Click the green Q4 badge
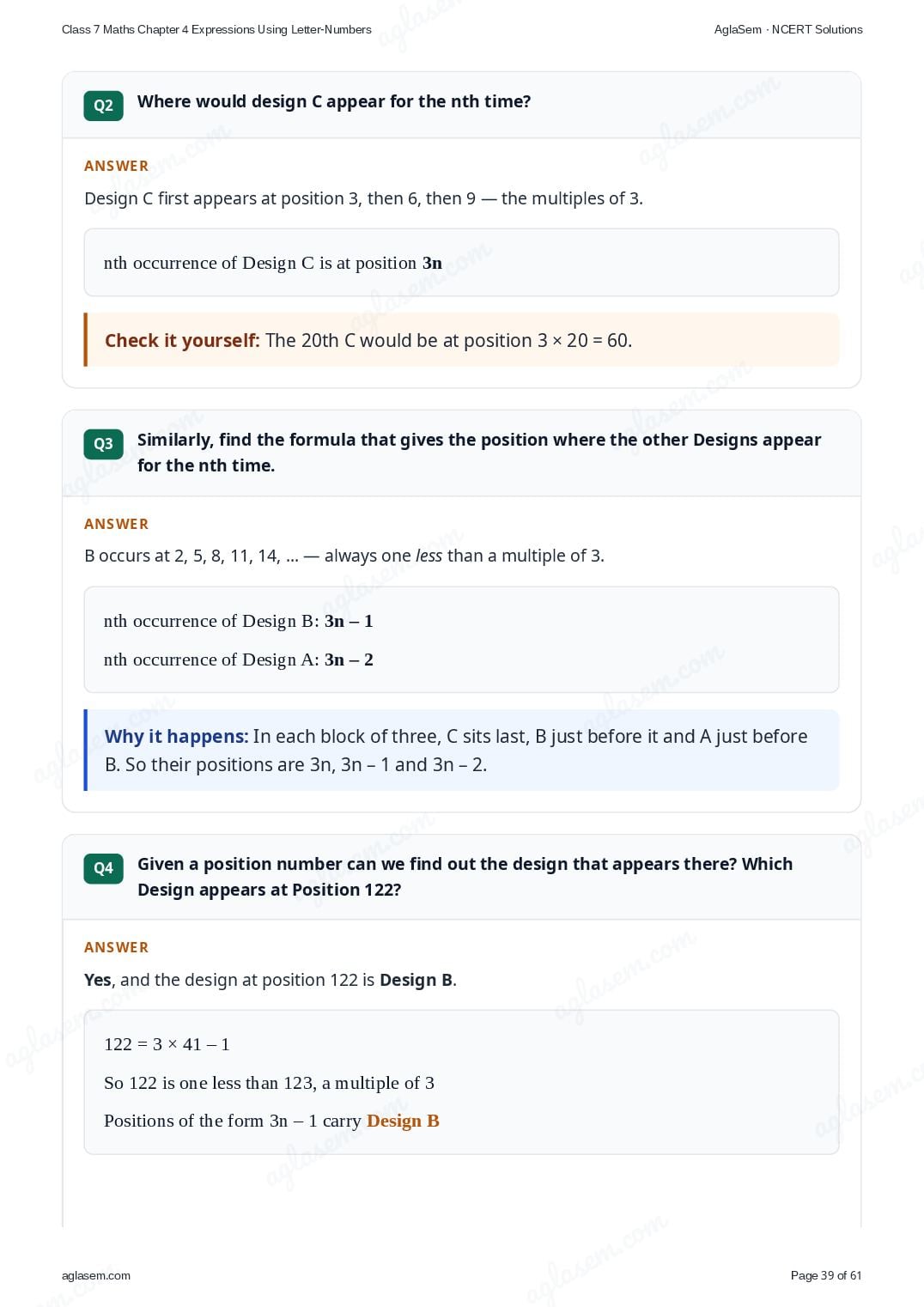 click(103, 868)
